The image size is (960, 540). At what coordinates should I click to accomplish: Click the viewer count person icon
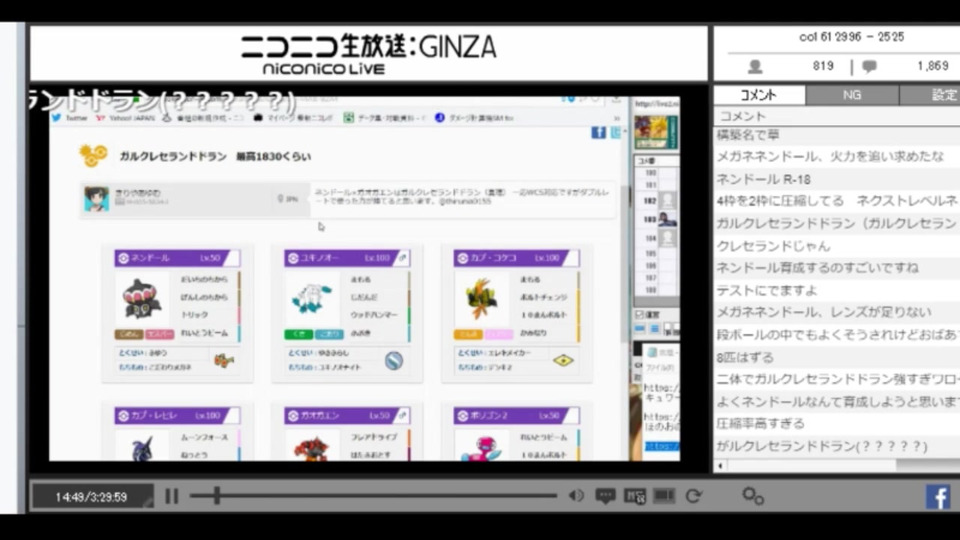755,66
